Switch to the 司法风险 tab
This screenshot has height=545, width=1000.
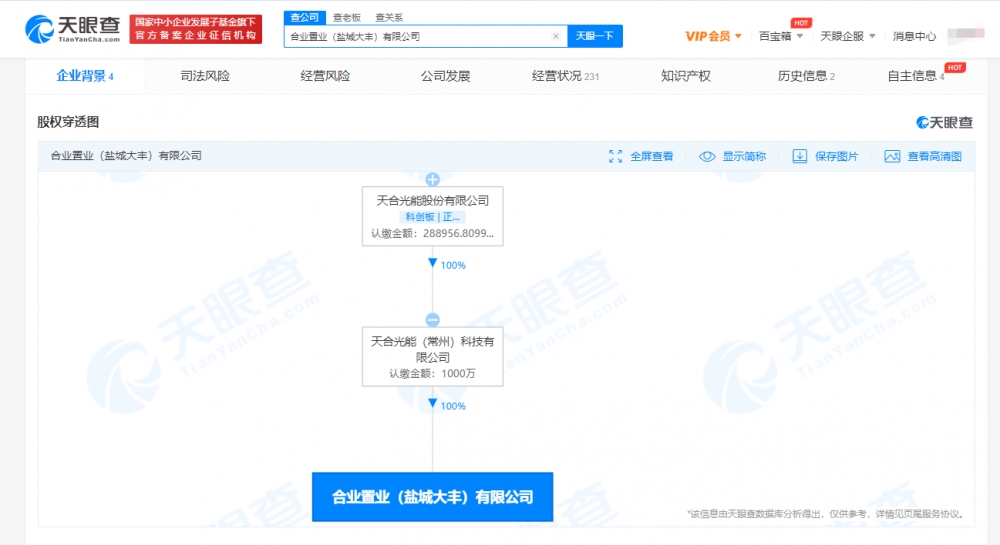pos(205,76)
